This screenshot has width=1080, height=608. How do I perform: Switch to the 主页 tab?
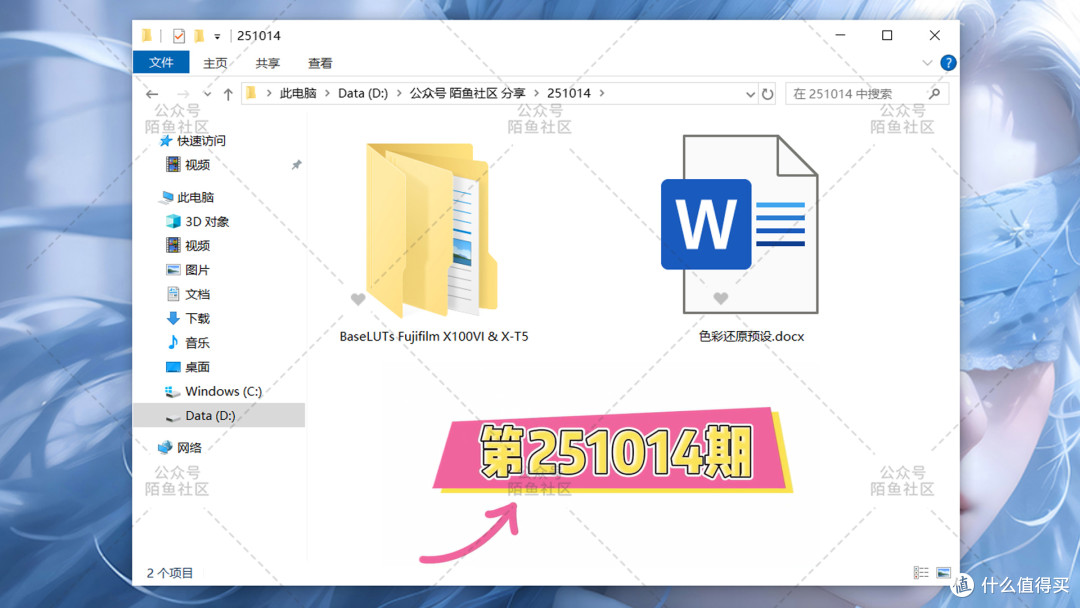click(215, 63)
